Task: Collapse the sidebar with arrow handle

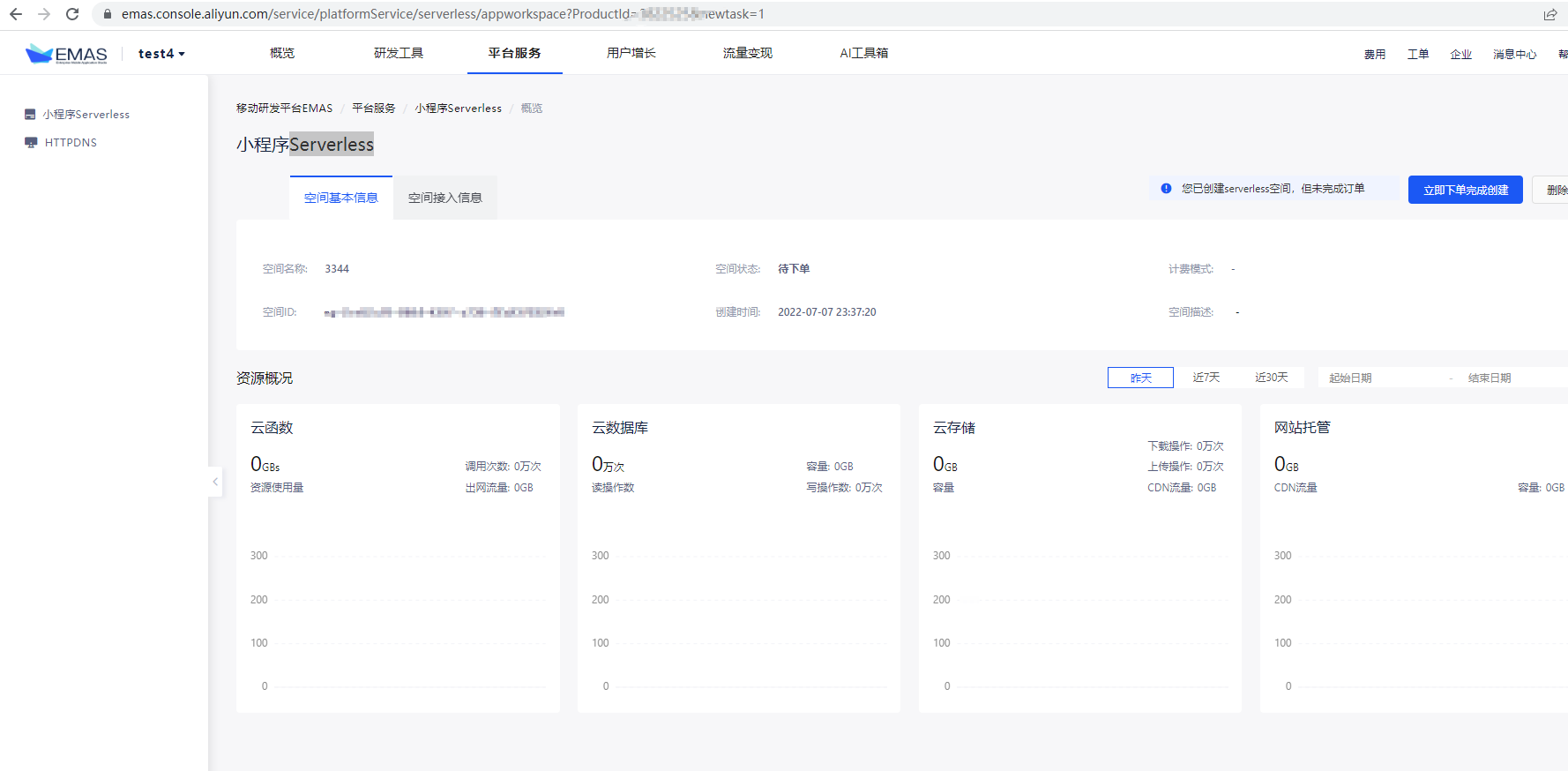Action: pyautogui.click(x=215, y=482)
